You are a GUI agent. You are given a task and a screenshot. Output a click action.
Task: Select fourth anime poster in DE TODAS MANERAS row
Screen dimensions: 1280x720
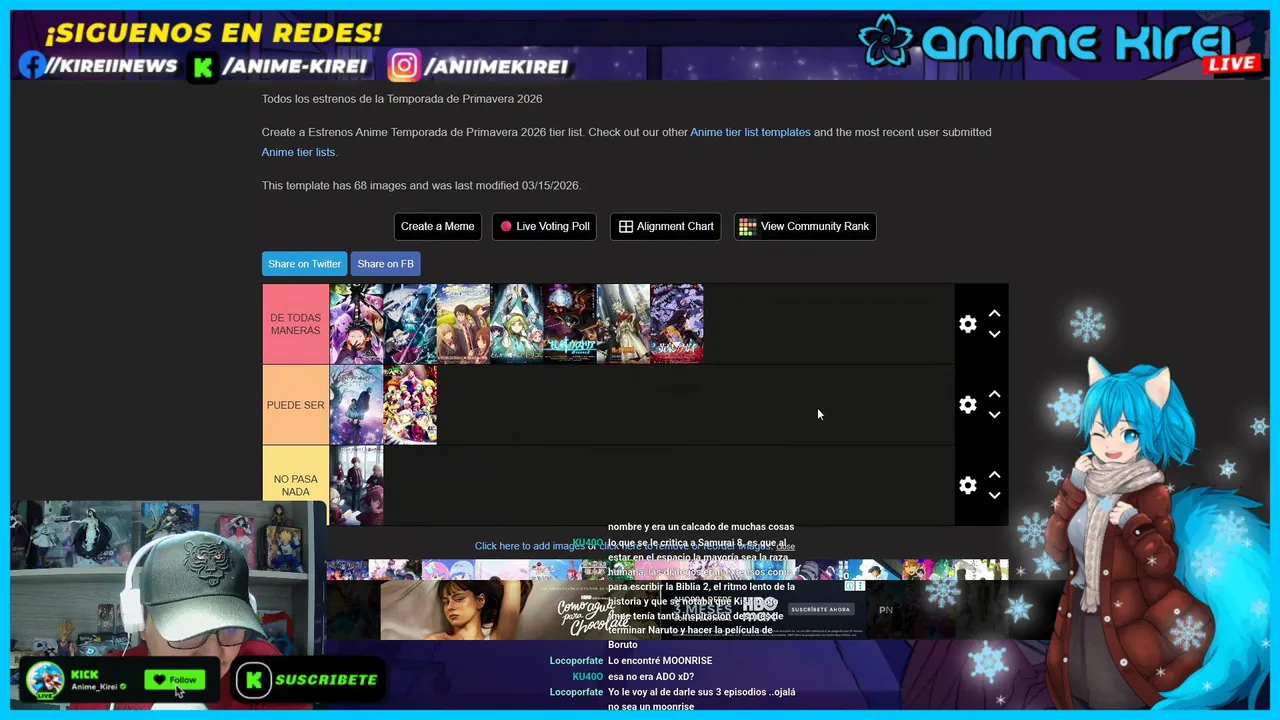click(x=516, y=324)
